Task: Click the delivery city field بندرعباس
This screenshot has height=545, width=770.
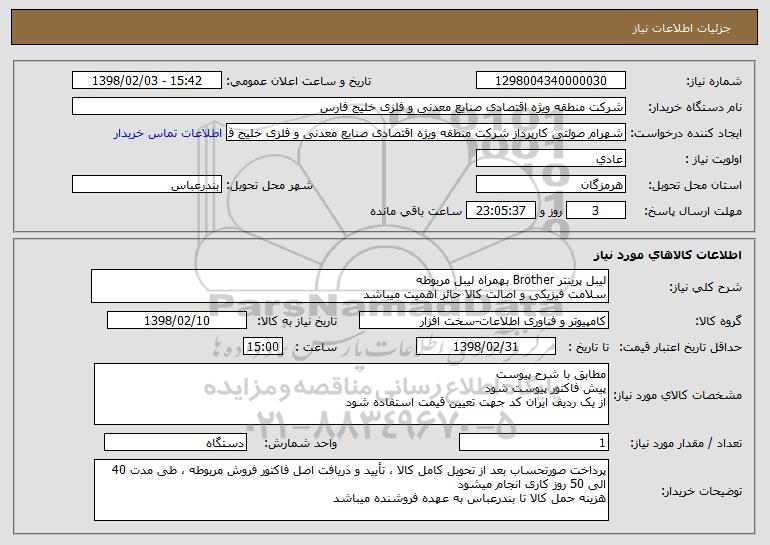Action: click(147, 185)
